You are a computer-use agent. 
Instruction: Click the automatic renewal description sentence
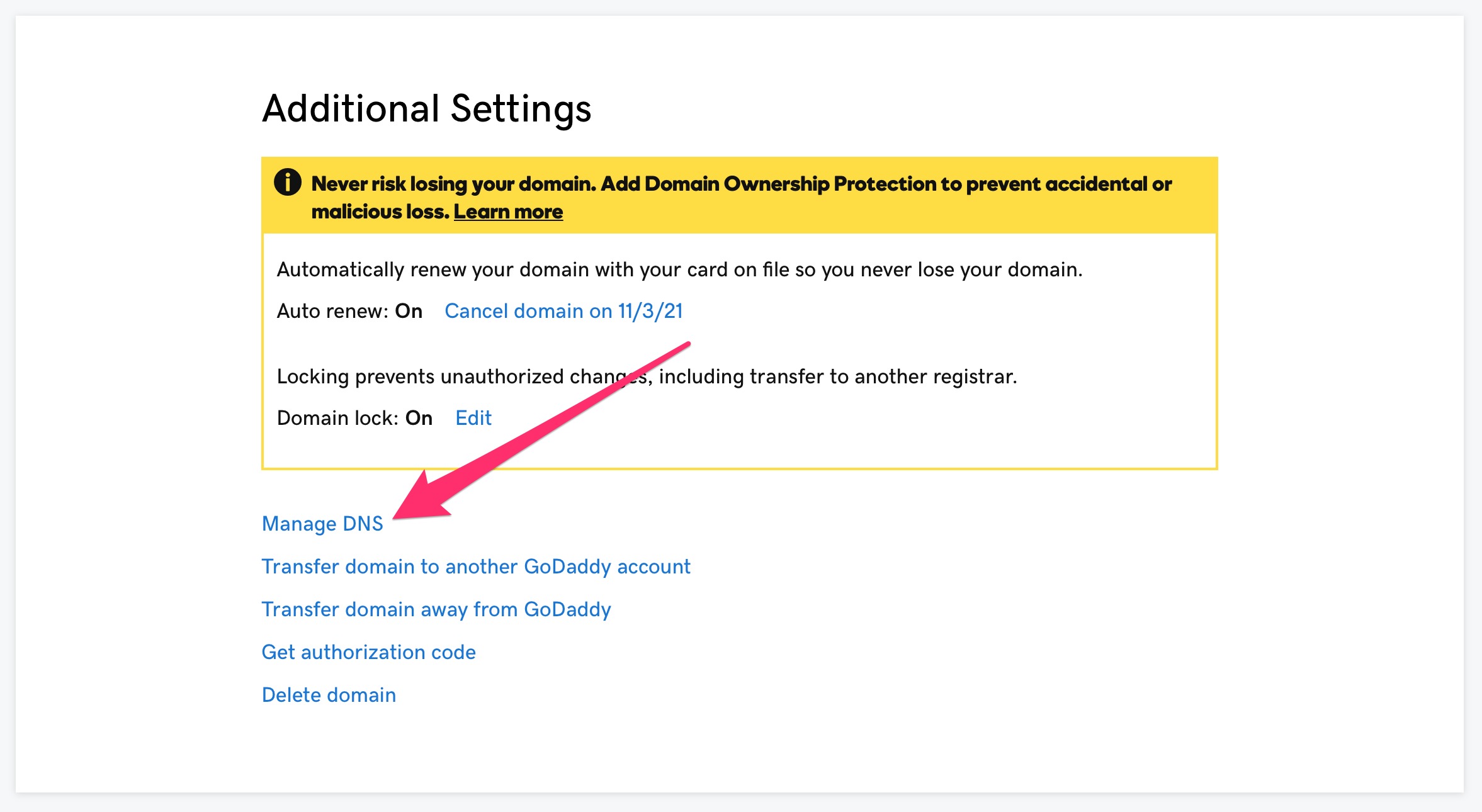[x=680, y=269]
